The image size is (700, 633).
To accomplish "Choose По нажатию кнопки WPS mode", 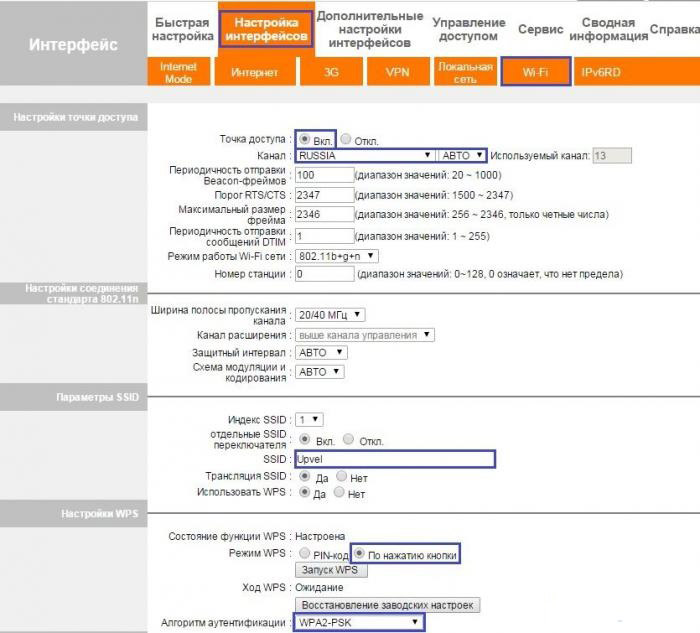I will [359, 553].
